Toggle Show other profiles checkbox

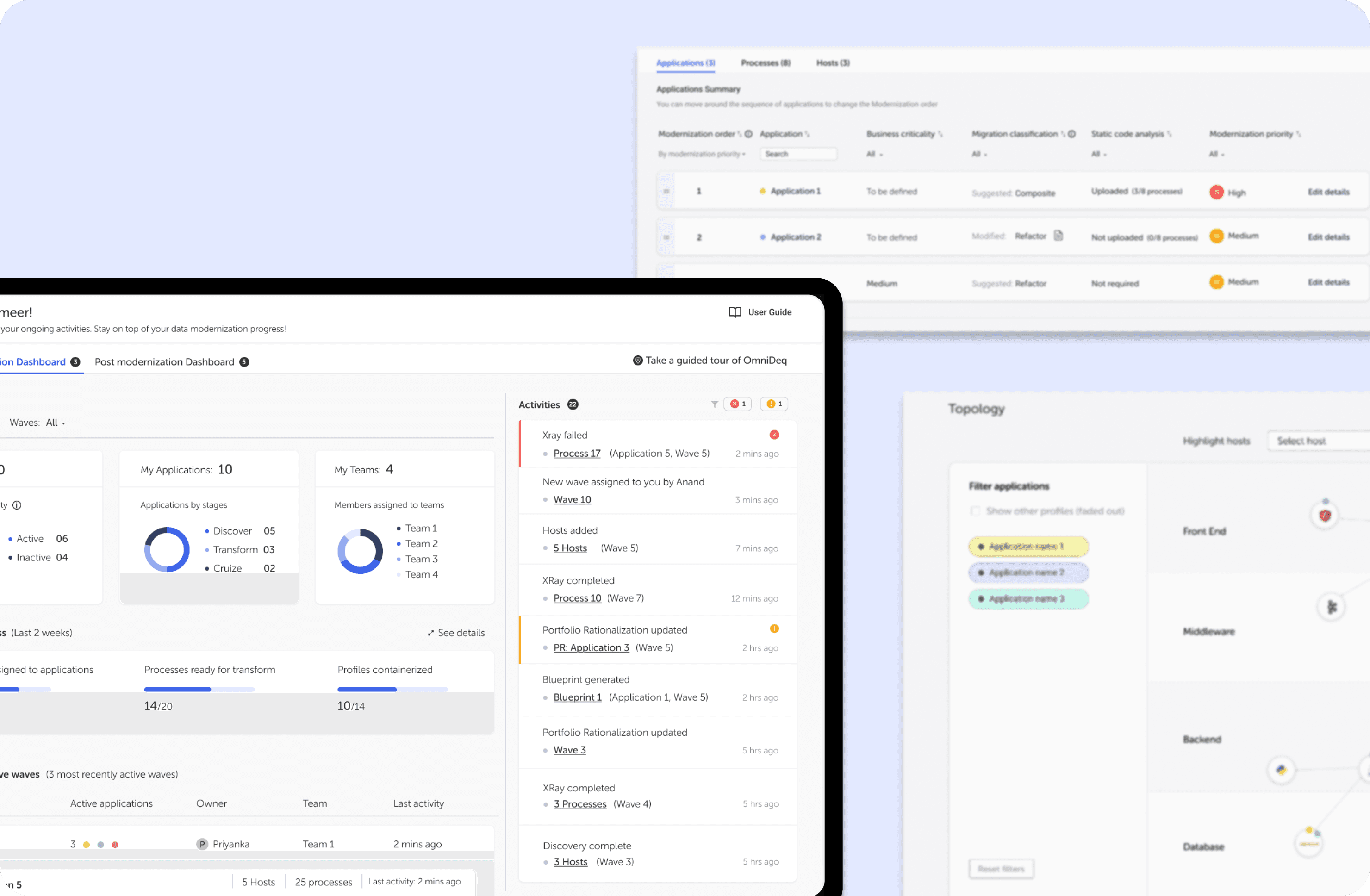point(975,511)
